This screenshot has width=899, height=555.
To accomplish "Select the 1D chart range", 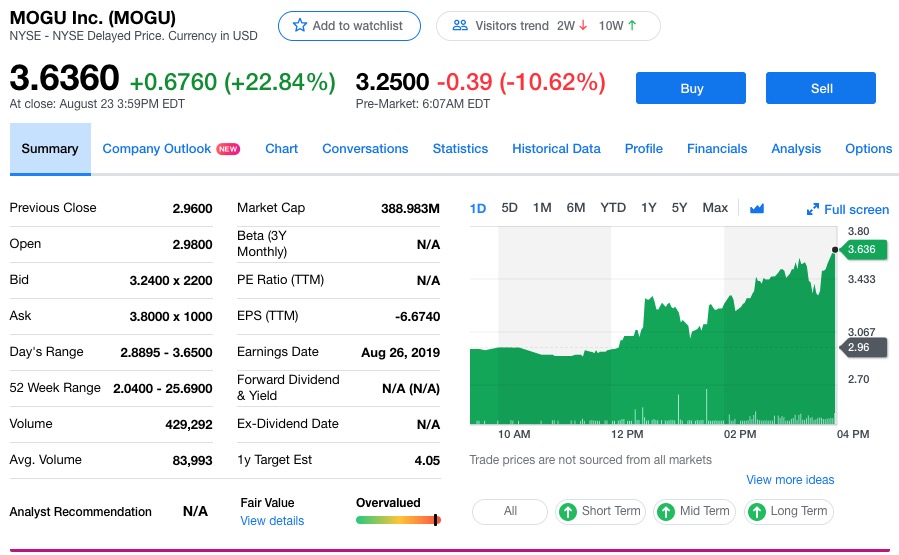I will tap(478, 208).
